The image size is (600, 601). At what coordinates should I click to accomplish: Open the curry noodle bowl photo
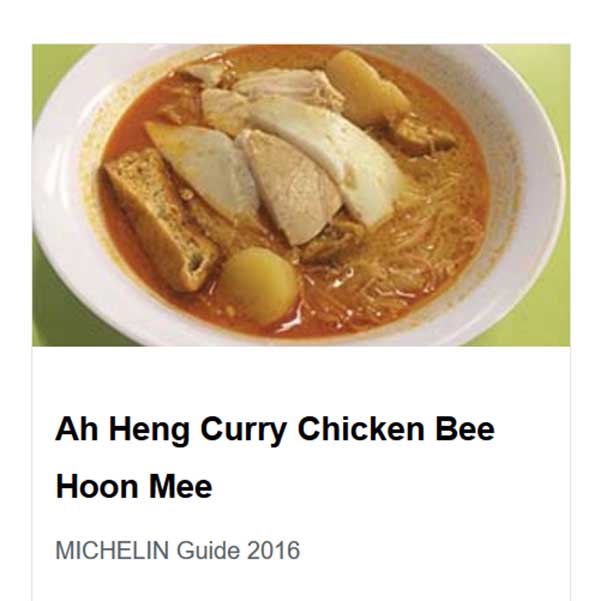(x=301, y=195)
